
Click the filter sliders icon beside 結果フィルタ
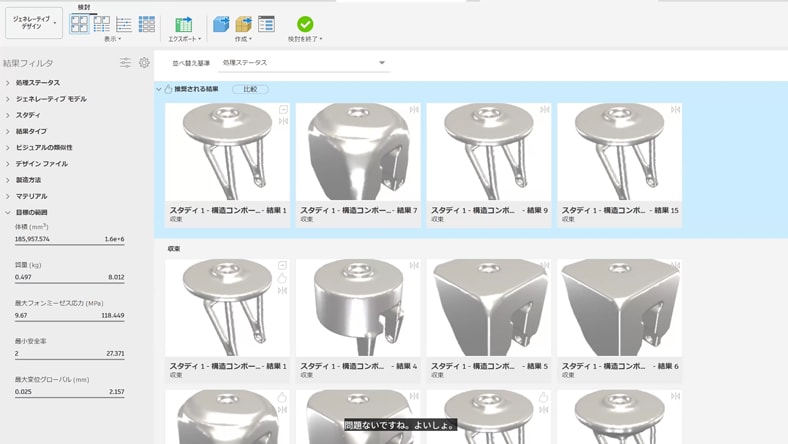[125, 63]
